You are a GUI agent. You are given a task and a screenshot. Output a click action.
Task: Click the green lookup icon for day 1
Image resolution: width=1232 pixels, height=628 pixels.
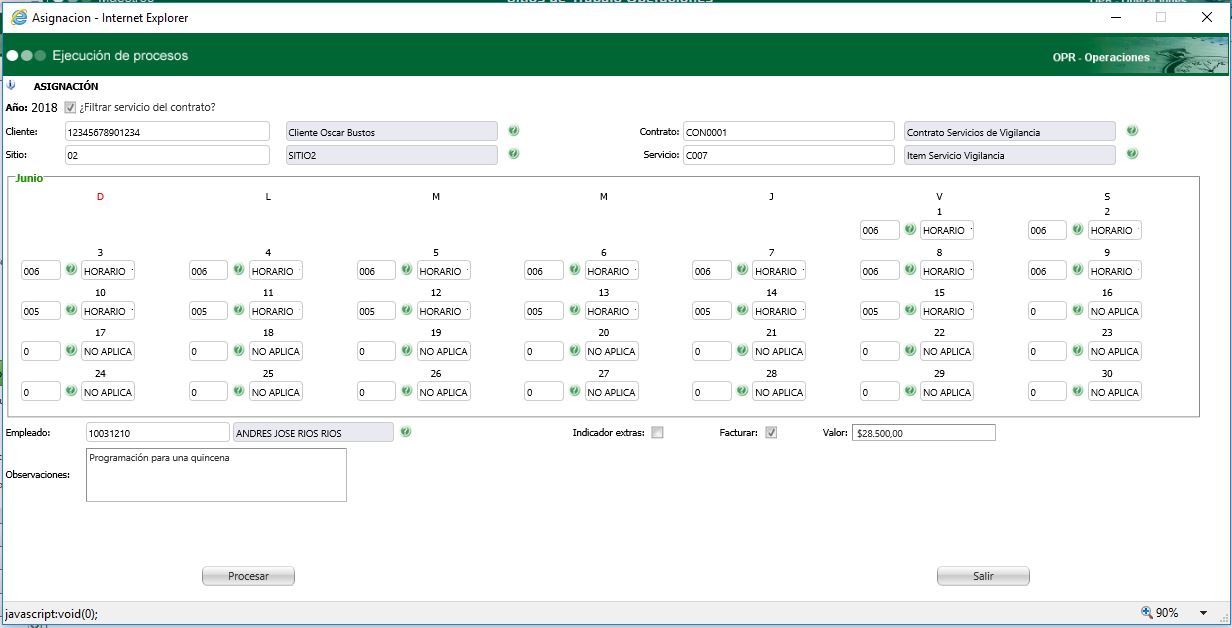(910, 230)
